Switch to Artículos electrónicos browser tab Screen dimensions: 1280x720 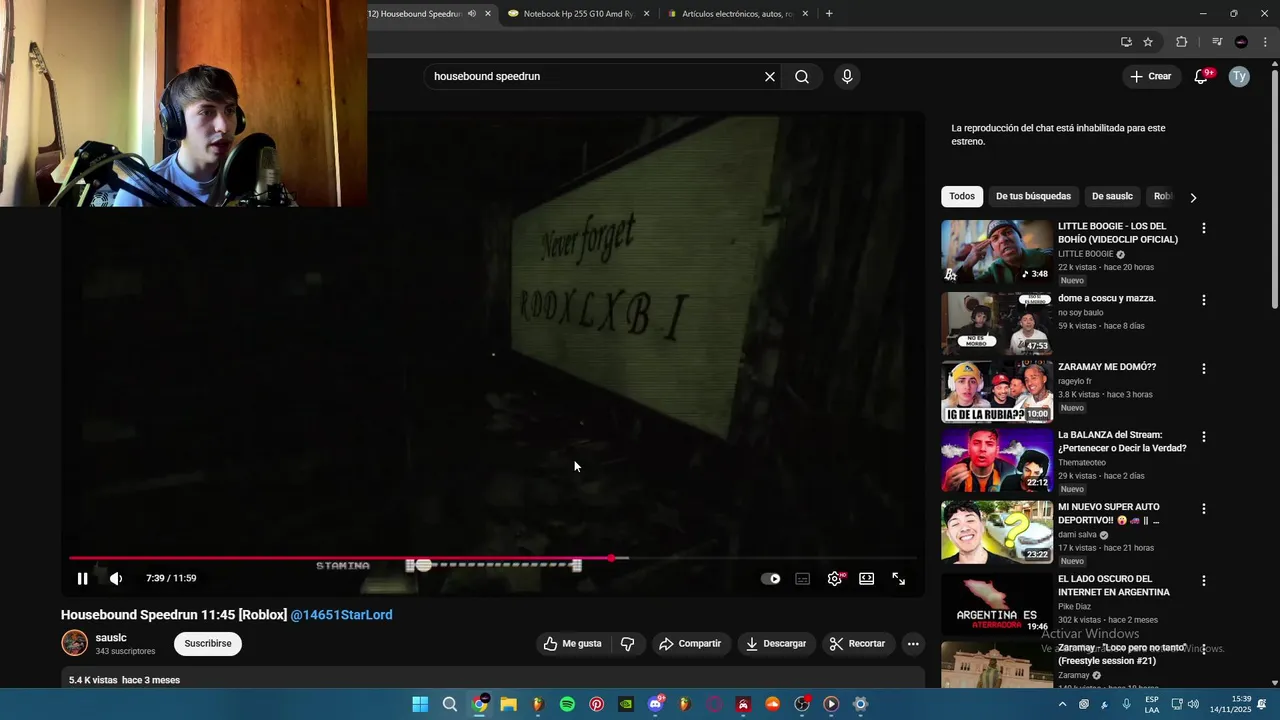pyautogui.click(x=738, y=13)
